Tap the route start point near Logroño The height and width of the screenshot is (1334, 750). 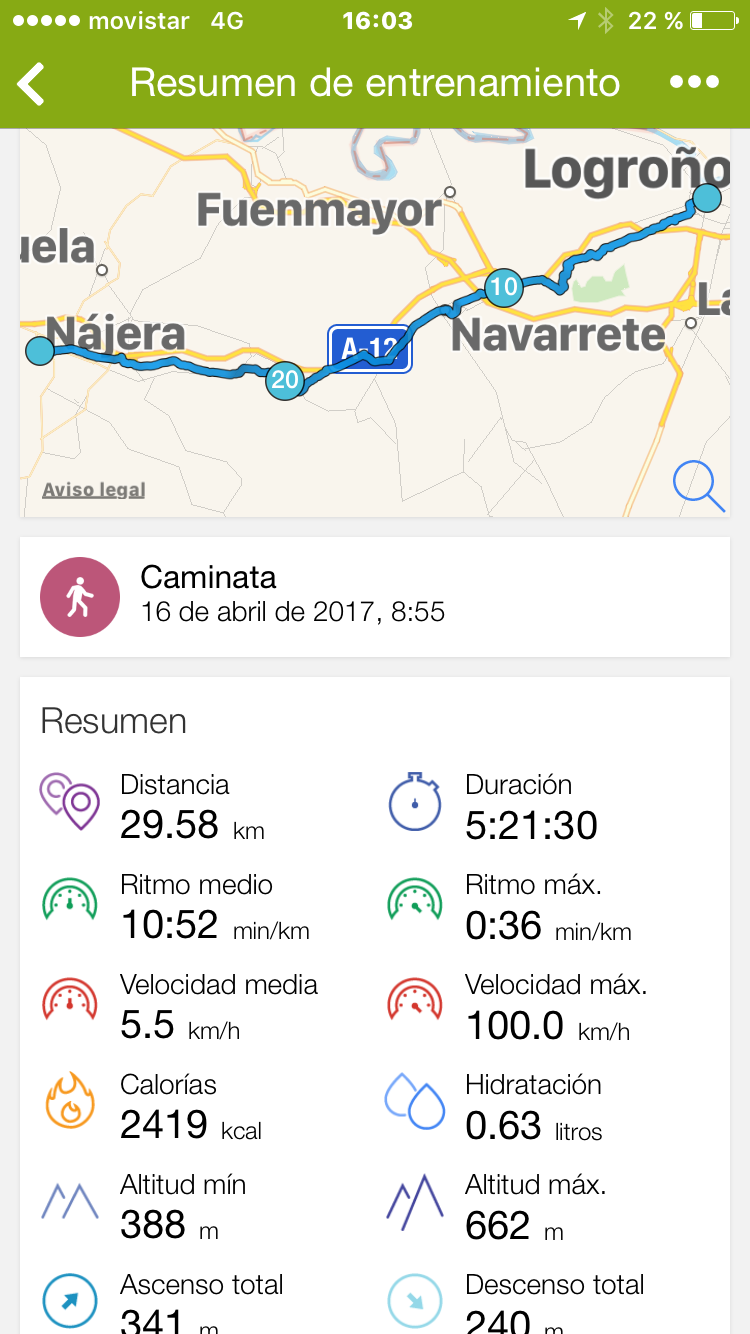(x=707, y=197)
